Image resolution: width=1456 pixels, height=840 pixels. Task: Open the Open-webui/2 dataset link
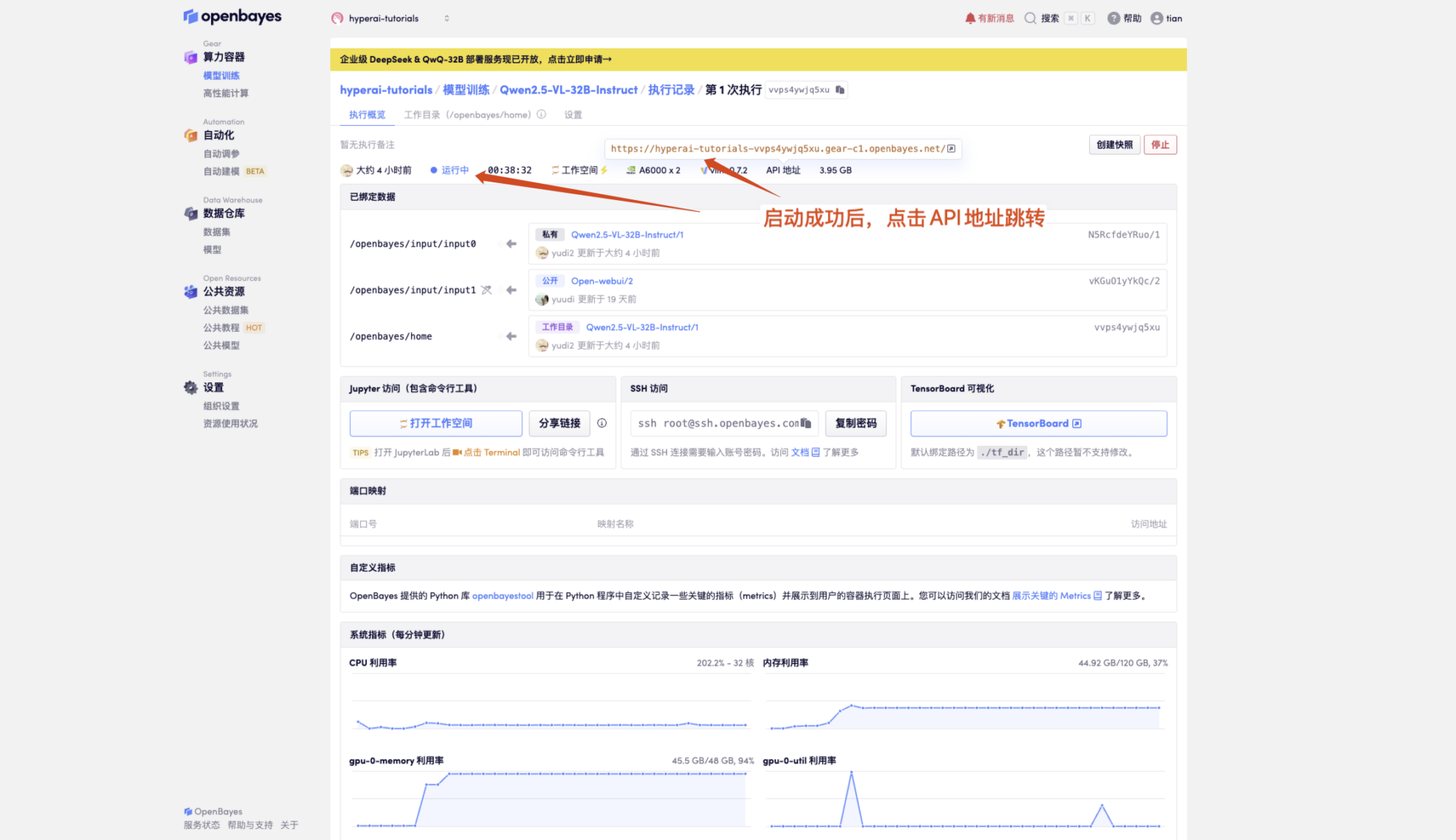602,280
